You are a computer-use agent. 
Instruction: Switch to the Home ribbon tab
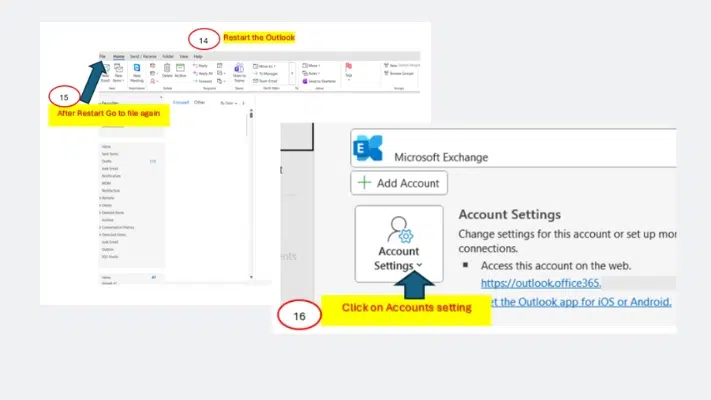[x=119, y=57]
